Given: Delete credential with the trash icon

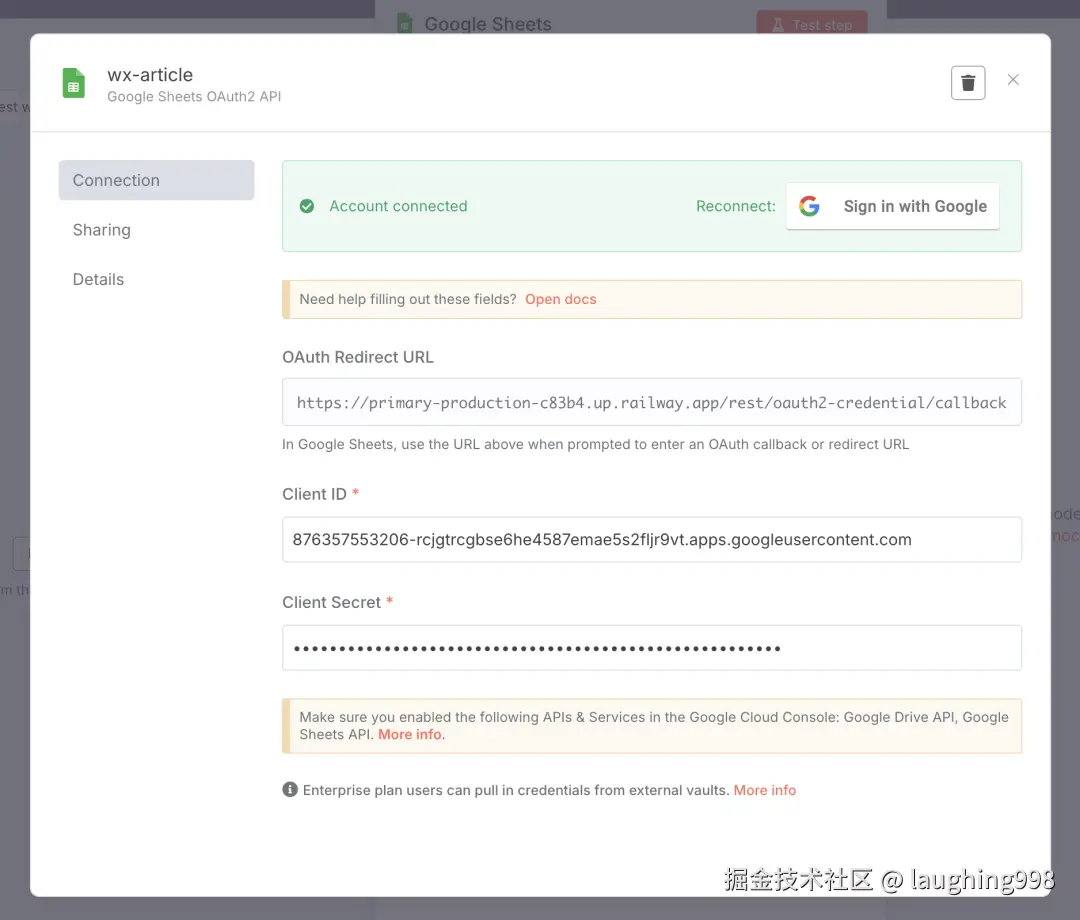Looking at the screenshot, I should click(968, 83).
